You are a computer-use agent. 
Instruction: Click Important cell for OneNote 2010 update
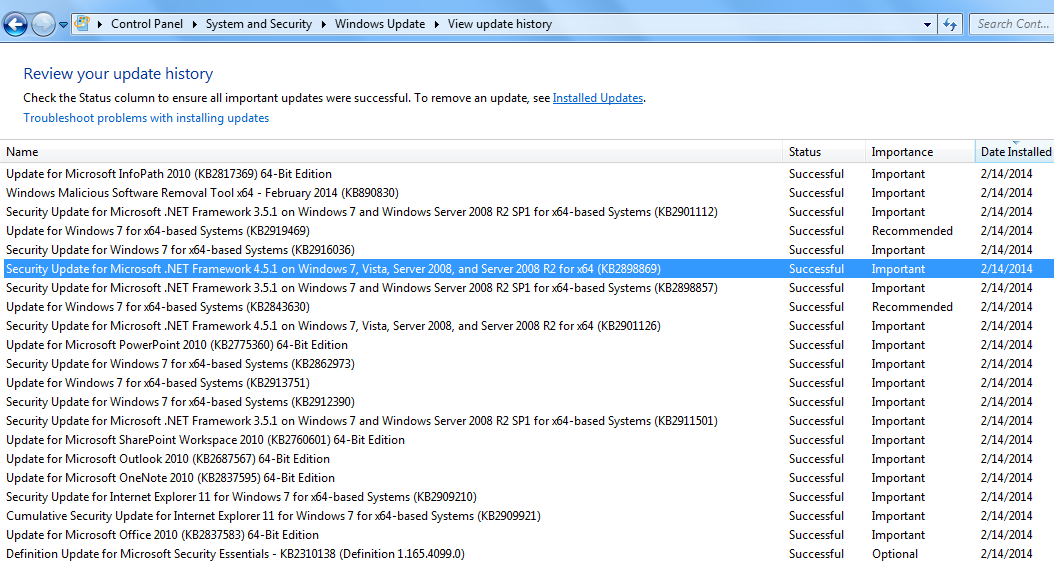tap(898, 478)
